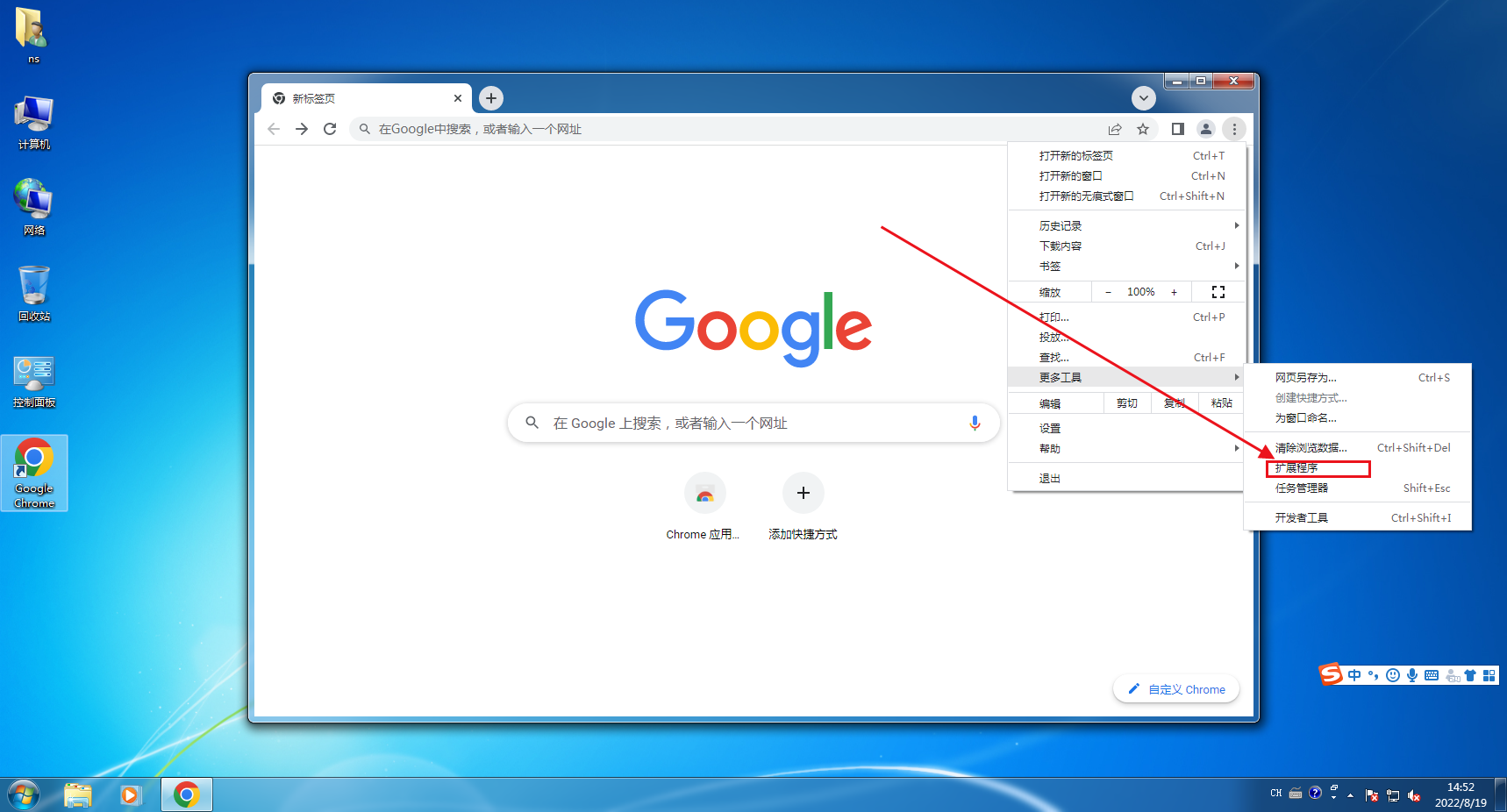1507x812 pixels.
Task: Click the Sogou S logo on input bar
Action: coord(1331,674)
